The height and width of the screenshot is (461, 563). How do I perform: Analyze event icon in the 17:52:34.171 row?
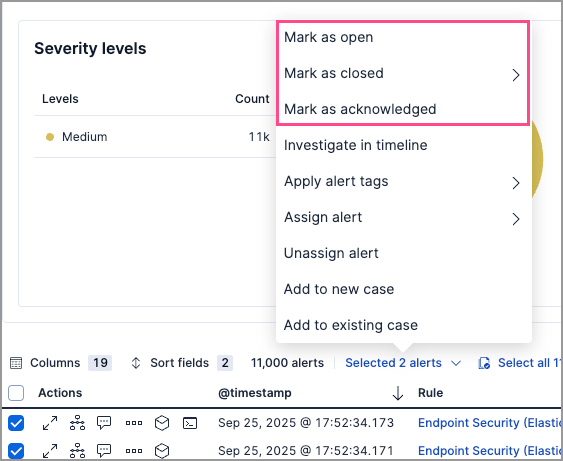click(x=77, y=451)
